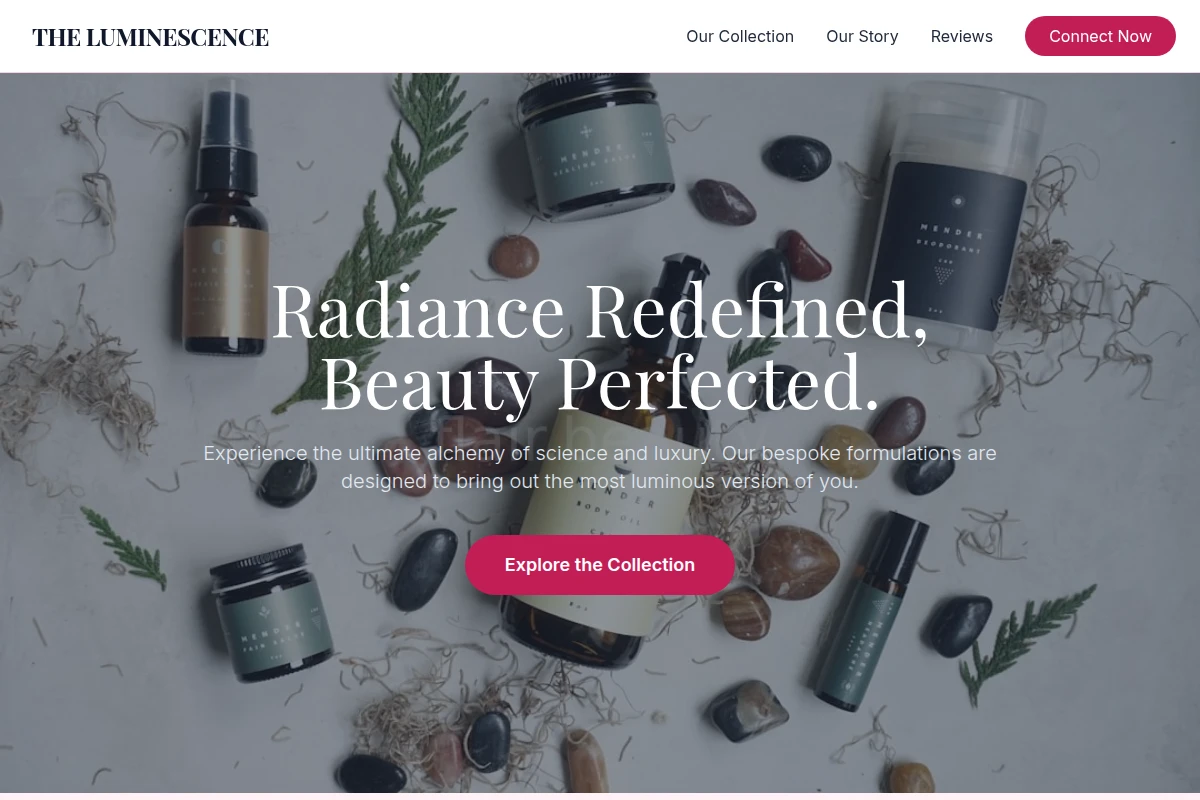Screen dimensions: 1200x800
Task: Open the Reviews nav link
Action: (962, 36)
